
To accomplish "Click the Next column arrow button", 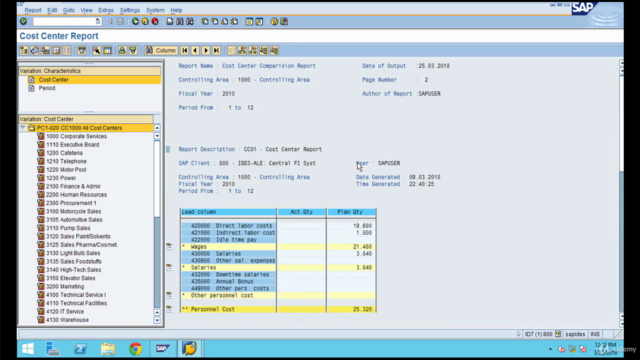I will point(206,50).
